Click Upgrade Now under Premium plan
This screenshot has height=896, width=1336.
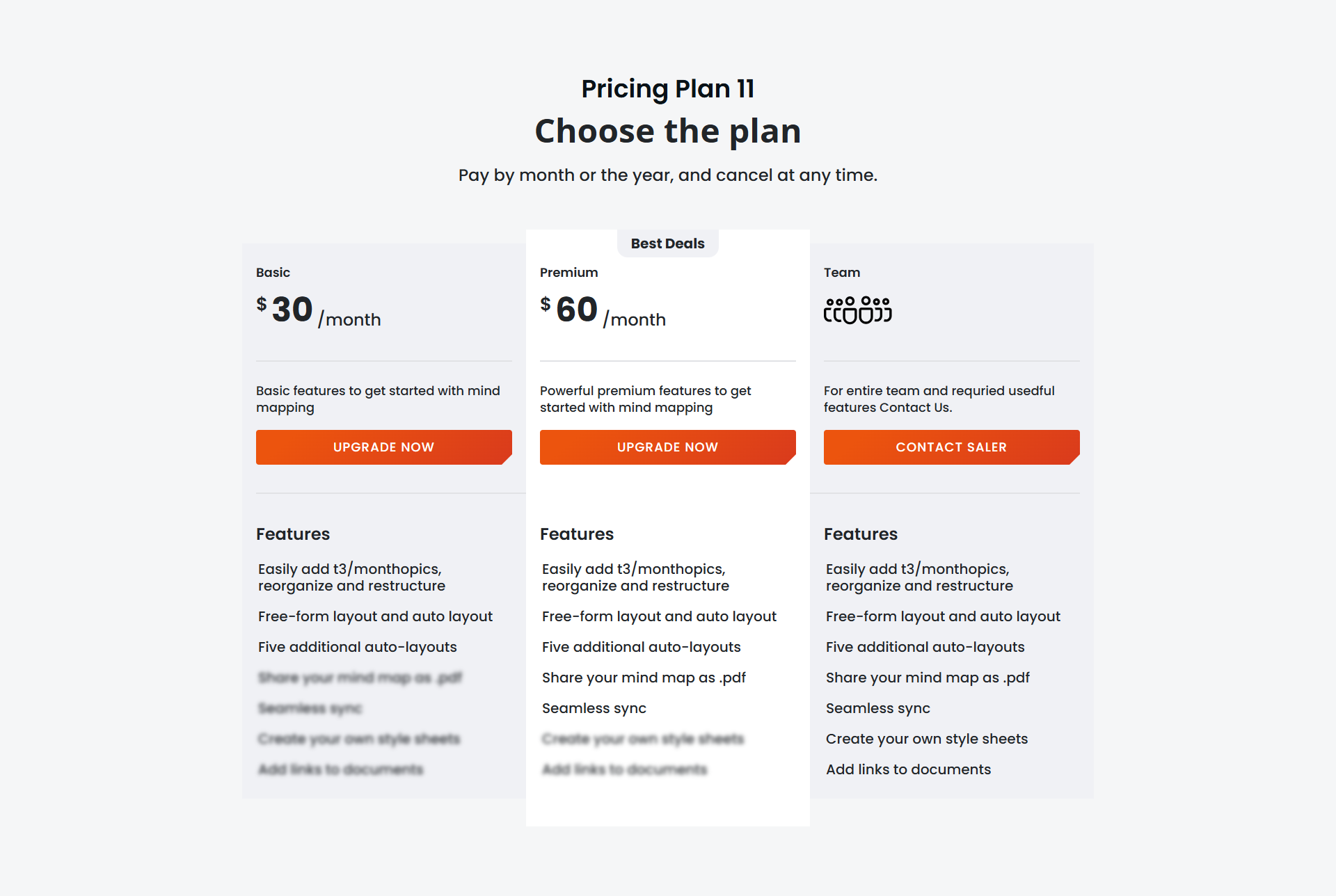pos(667,447)
